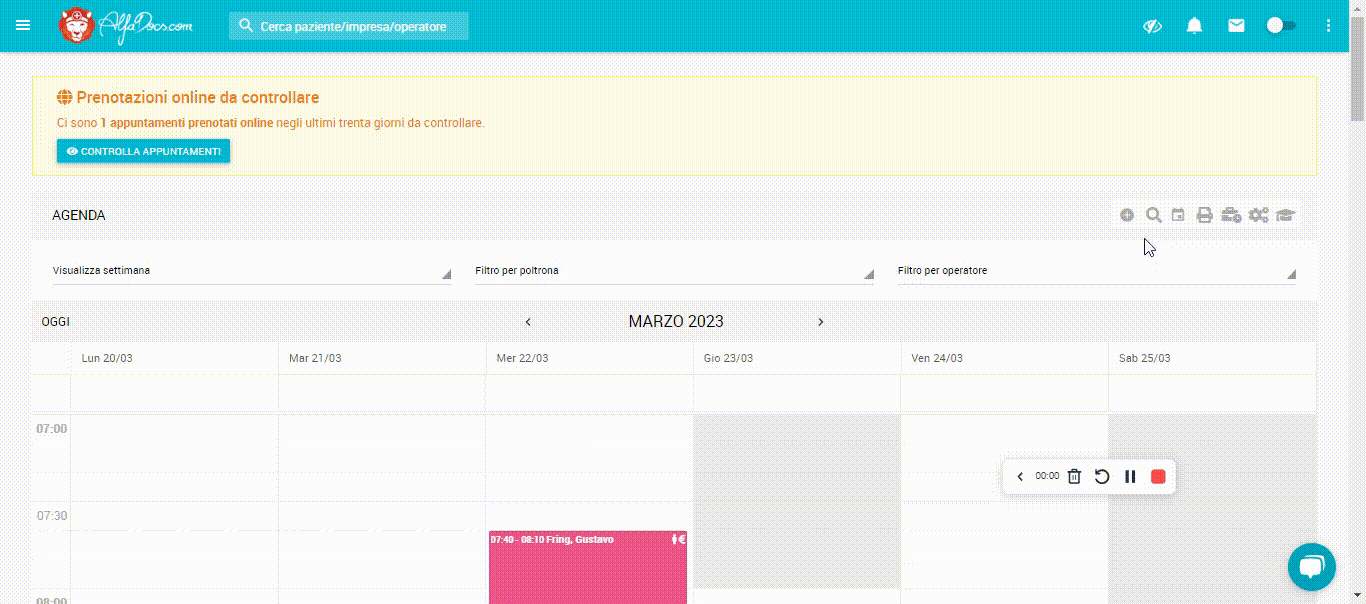This screenshot has height=604, width=1366.
Task: Click the 00:00 recording timer
Action: pos(1047,477)
